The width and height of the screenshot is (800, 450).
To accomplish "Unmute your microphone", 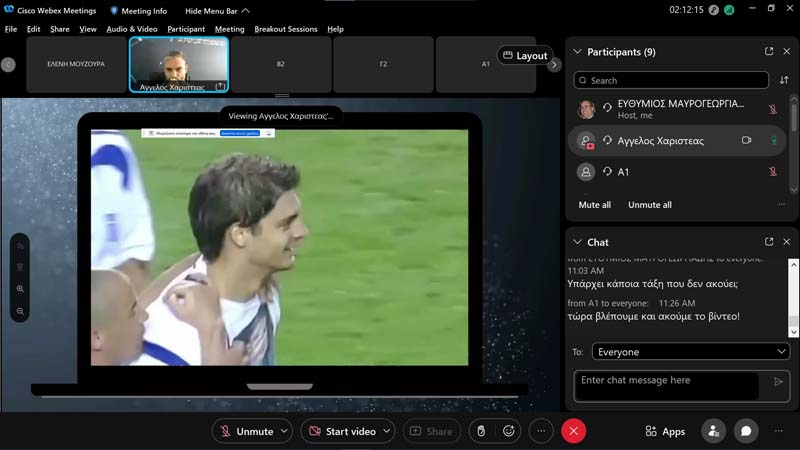I will (x=246, y=431).
